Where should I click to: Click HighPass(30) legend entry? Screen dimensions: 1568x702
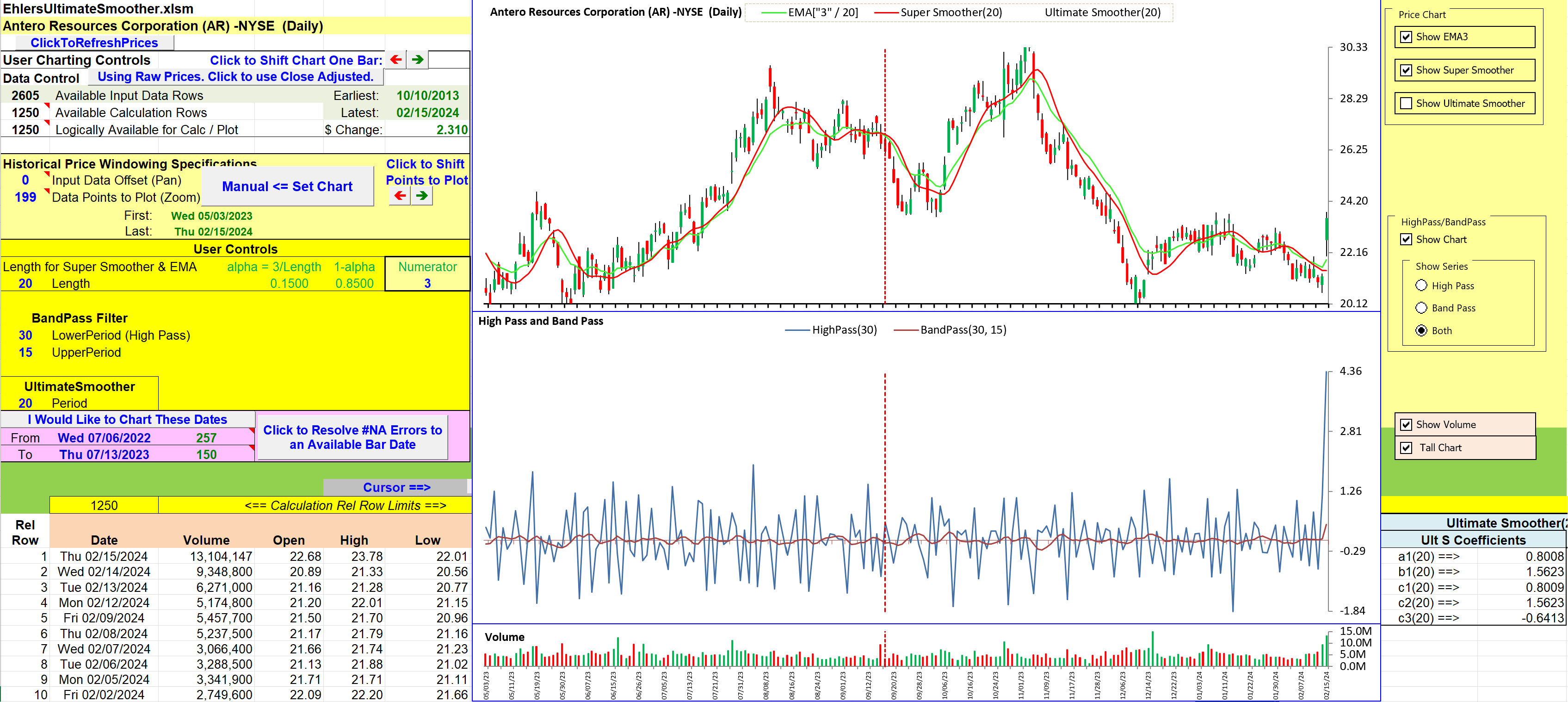coord(832,330)
